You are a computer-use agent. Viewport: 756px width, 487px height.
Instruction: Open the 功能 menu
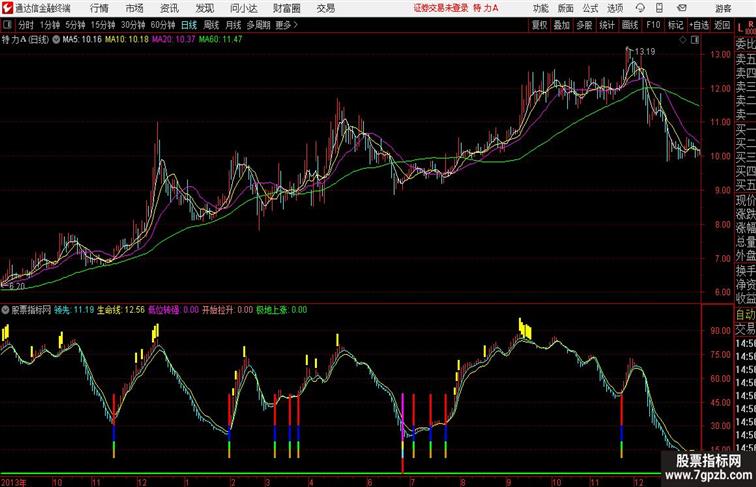click(540, 8)
